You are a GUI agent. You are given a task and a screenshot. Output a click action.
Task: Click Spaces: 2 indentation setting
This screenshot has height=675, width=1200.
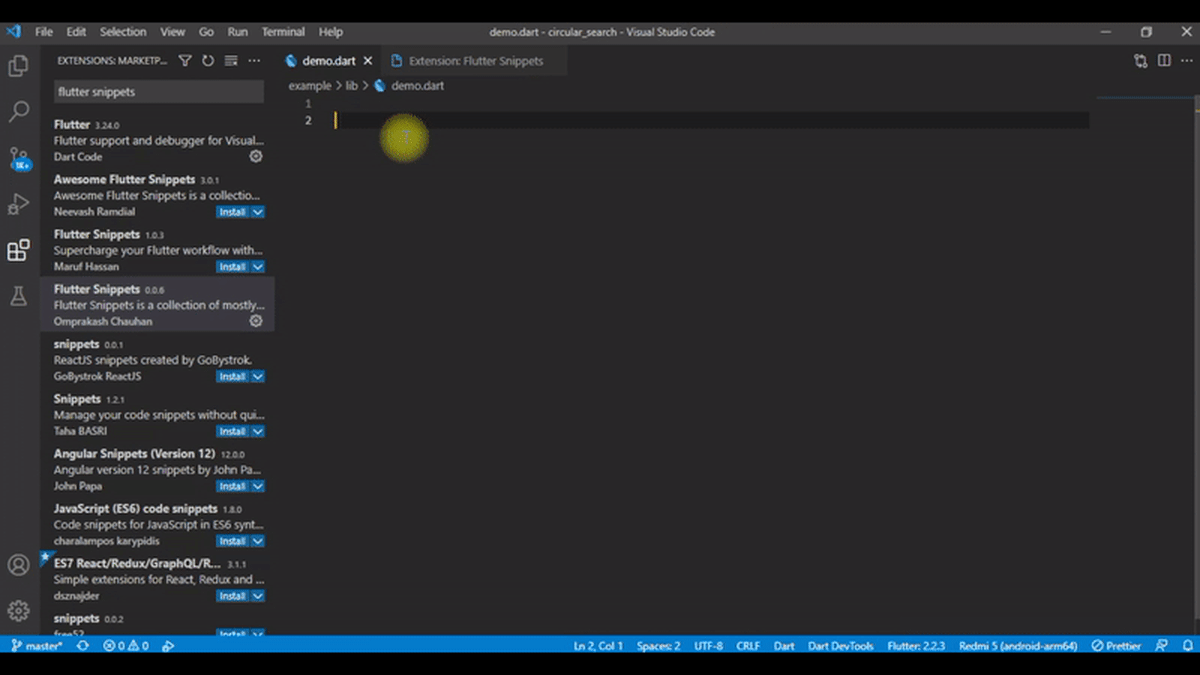click(658, 646)
